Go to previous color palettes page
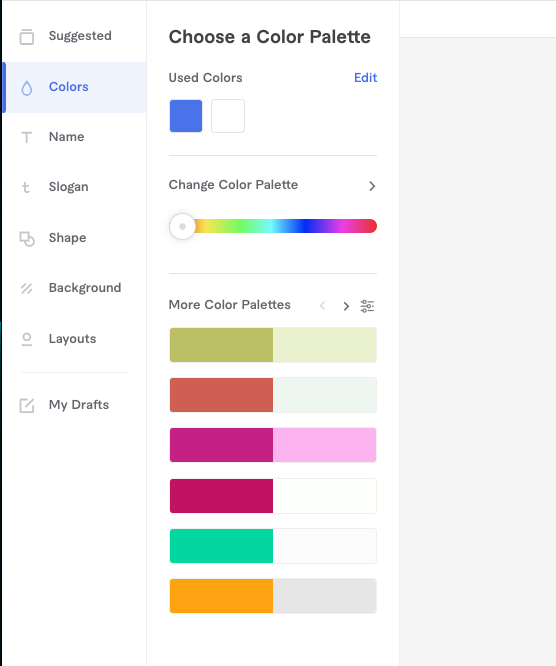This screenshot has height=666, width=556. 323,305
